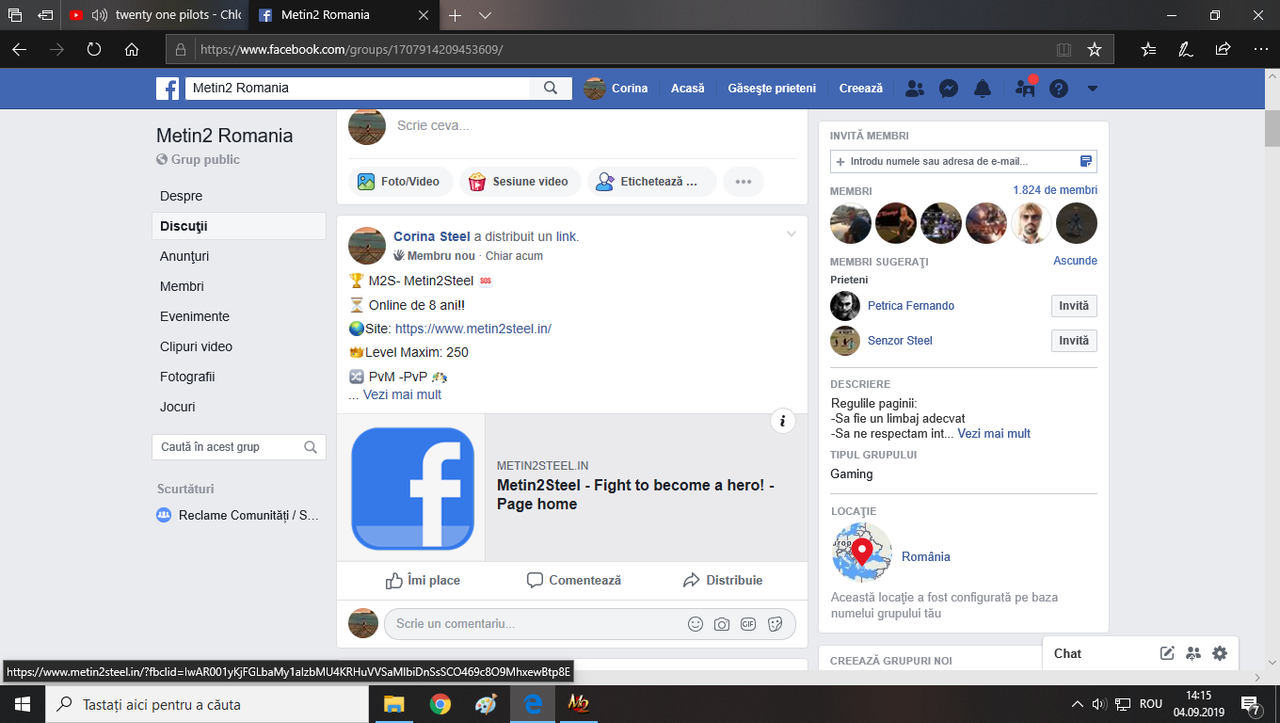The image size is (1280, 723).
Task: Click the link info icon on preview
Action: click(x=783, y=421)
